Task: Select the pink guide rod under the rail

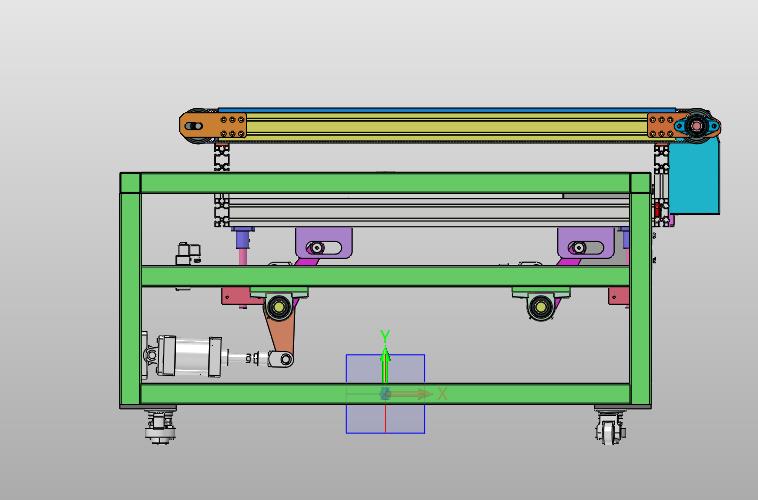Action: coord(243,256)
